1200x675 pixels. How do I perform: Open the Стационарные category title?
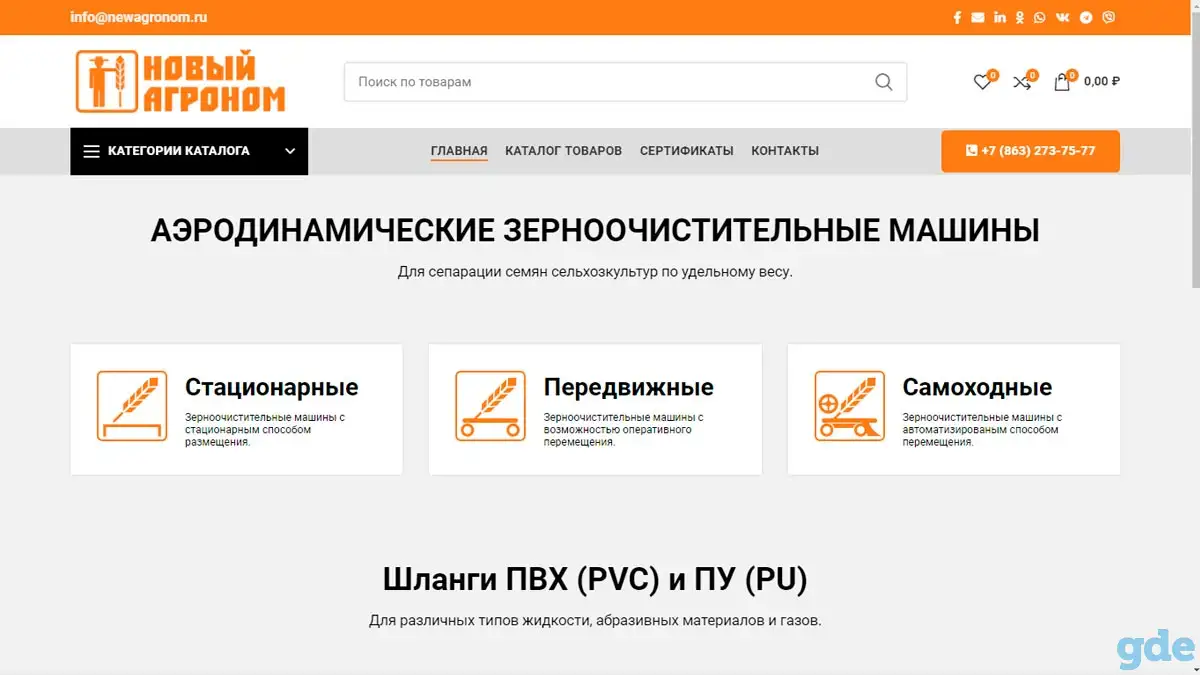271,387
